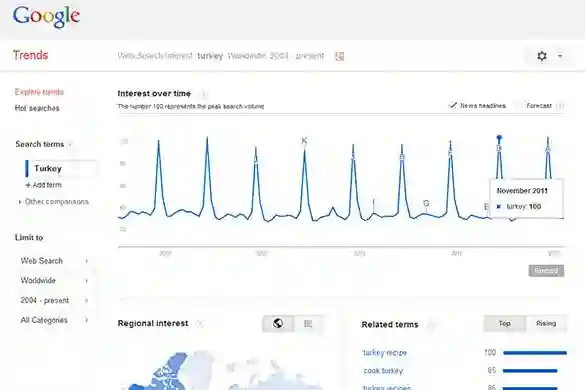
Task: Click news headline marker G on chart
Action: pyautogui.click(x=426, y=203)
